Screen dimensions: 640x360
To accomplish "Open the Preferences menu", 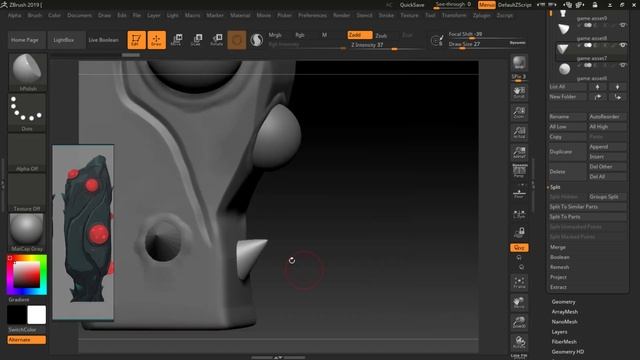I will 312,15.
